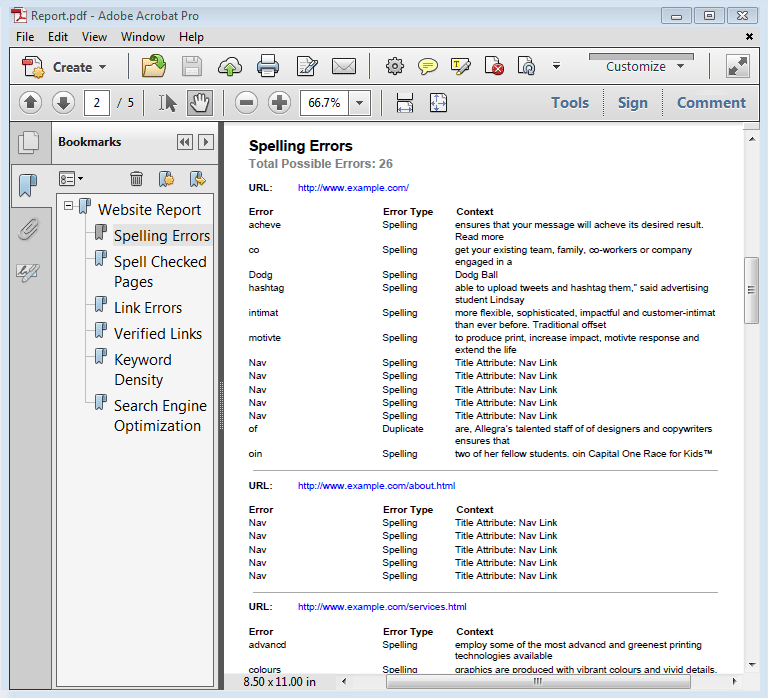Open the Sign pane

pos(632,103)
